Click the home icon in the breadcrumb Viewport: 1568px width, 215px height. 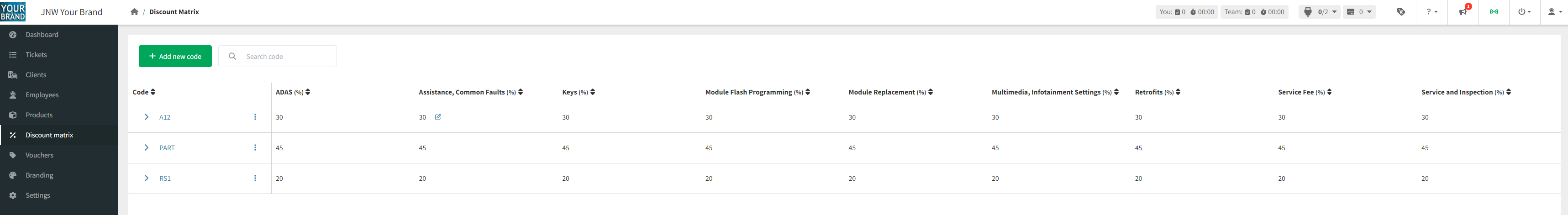click(x=135, y=12)
